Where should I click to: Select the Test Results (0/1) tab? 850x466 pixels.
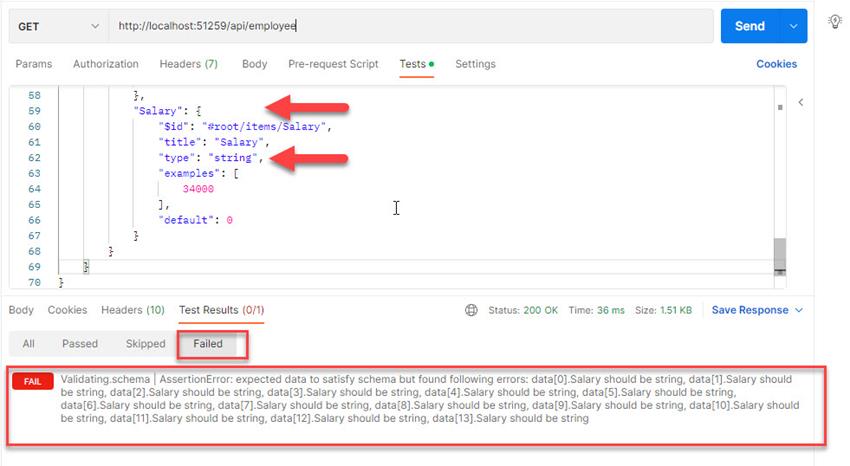click(221, 310)
